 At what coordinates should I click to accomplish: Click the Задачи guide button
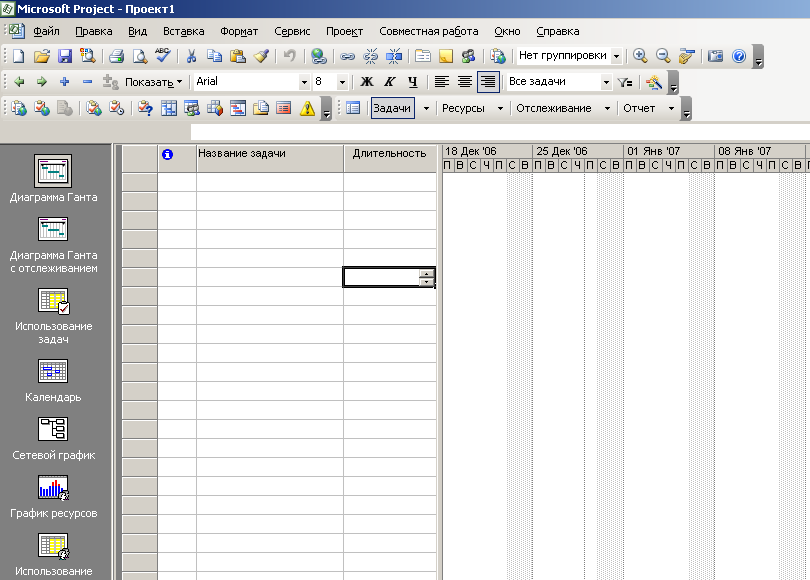click(393, 108)
